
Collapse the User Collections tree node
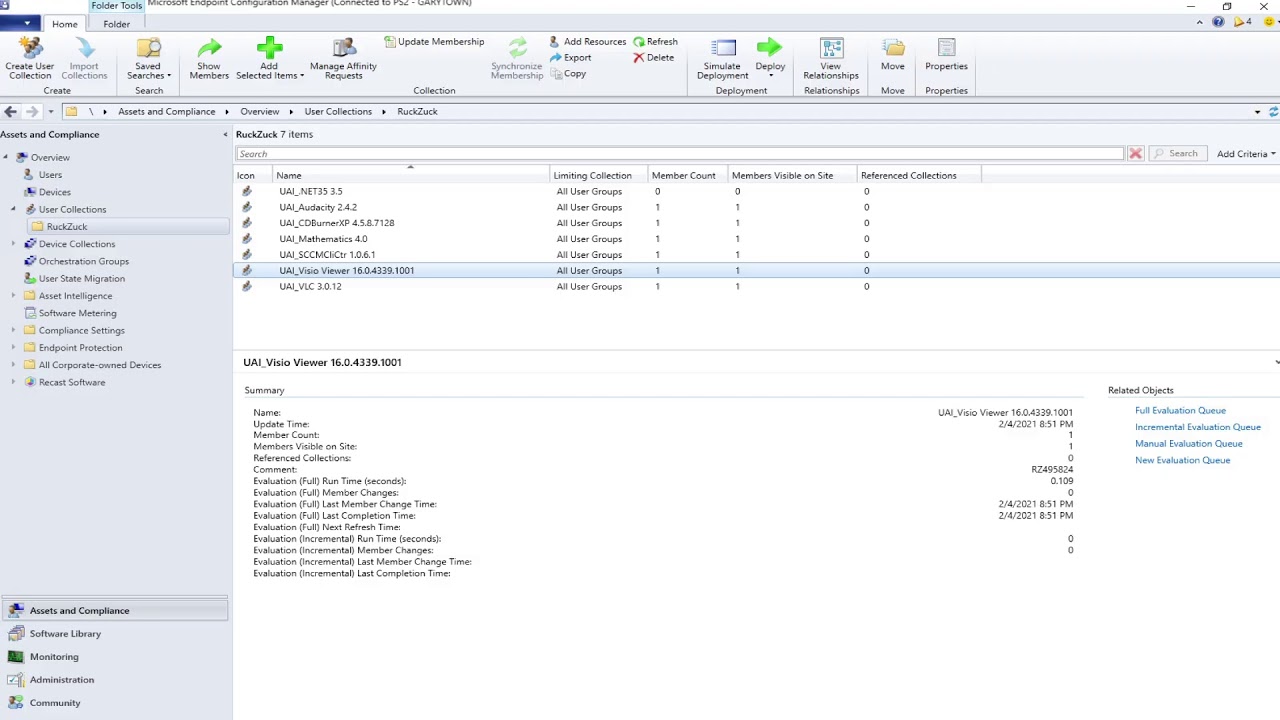point(14,209)
